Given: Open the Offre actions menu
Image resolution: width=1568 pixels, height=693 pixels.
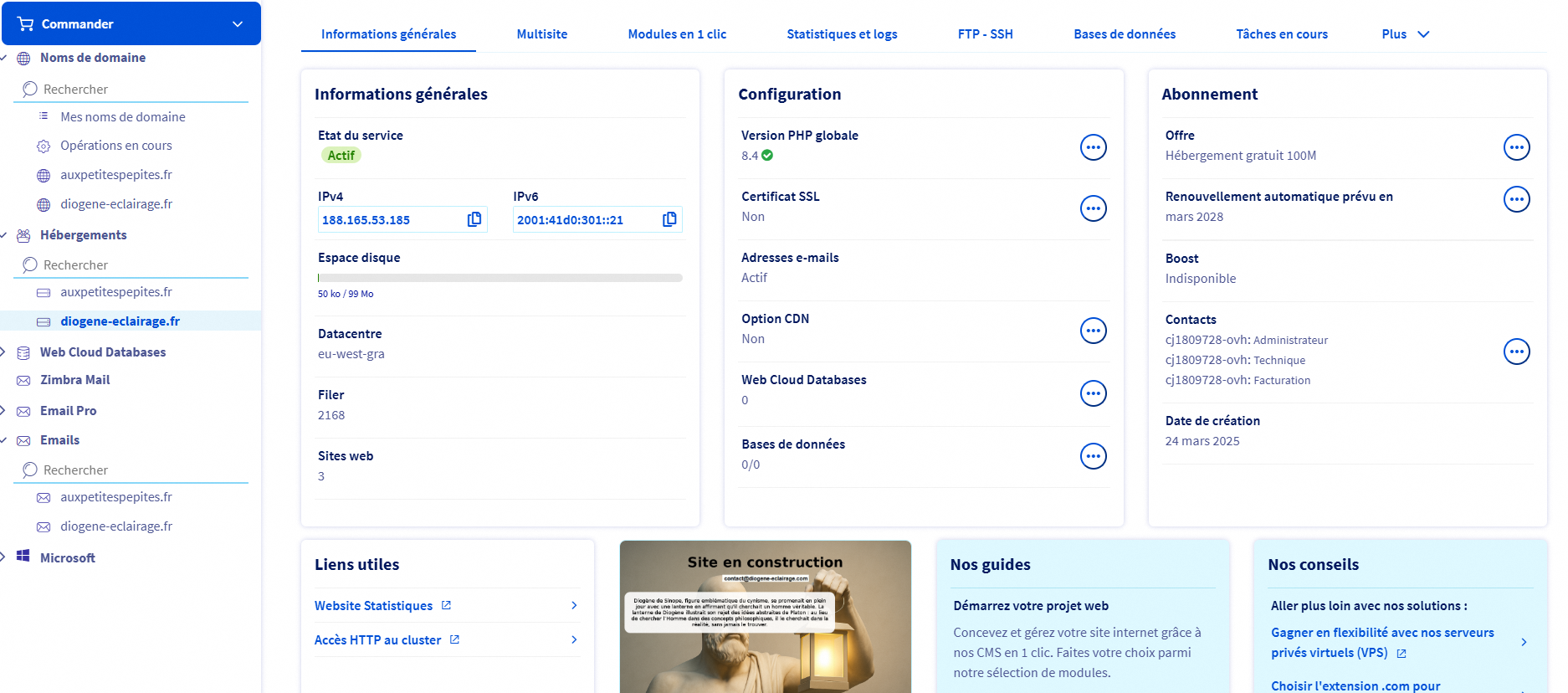Looking at the screenshot, I should tap(1516, 147).
